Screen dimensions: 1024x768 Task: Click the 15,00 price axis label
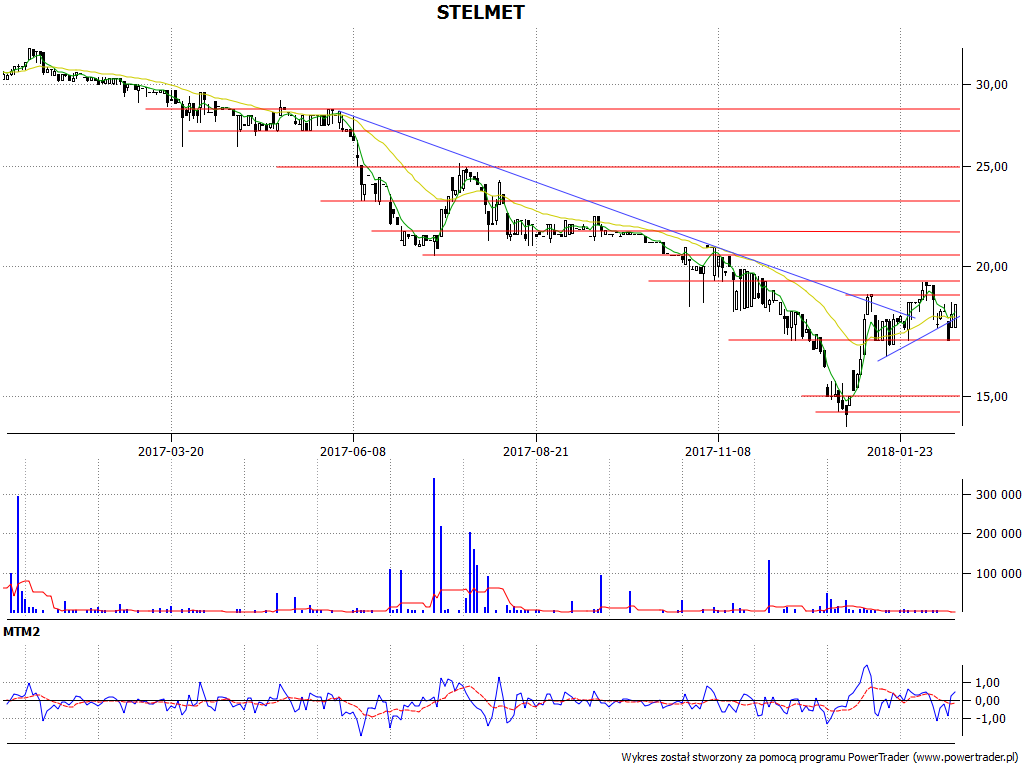991,396
